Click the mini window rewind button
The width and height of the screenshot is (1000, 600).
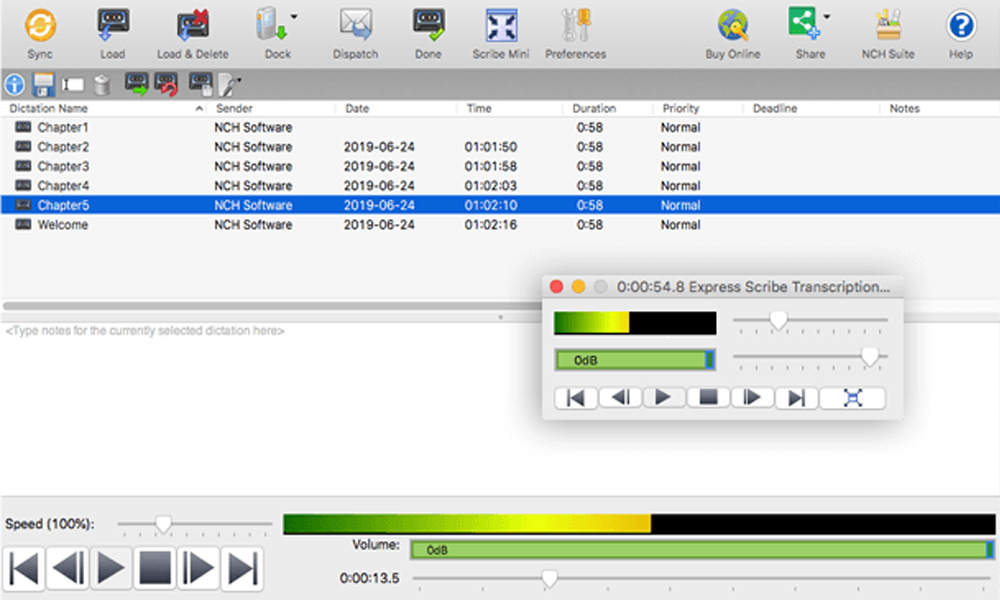pyautogui.click(x=620, y=398)
